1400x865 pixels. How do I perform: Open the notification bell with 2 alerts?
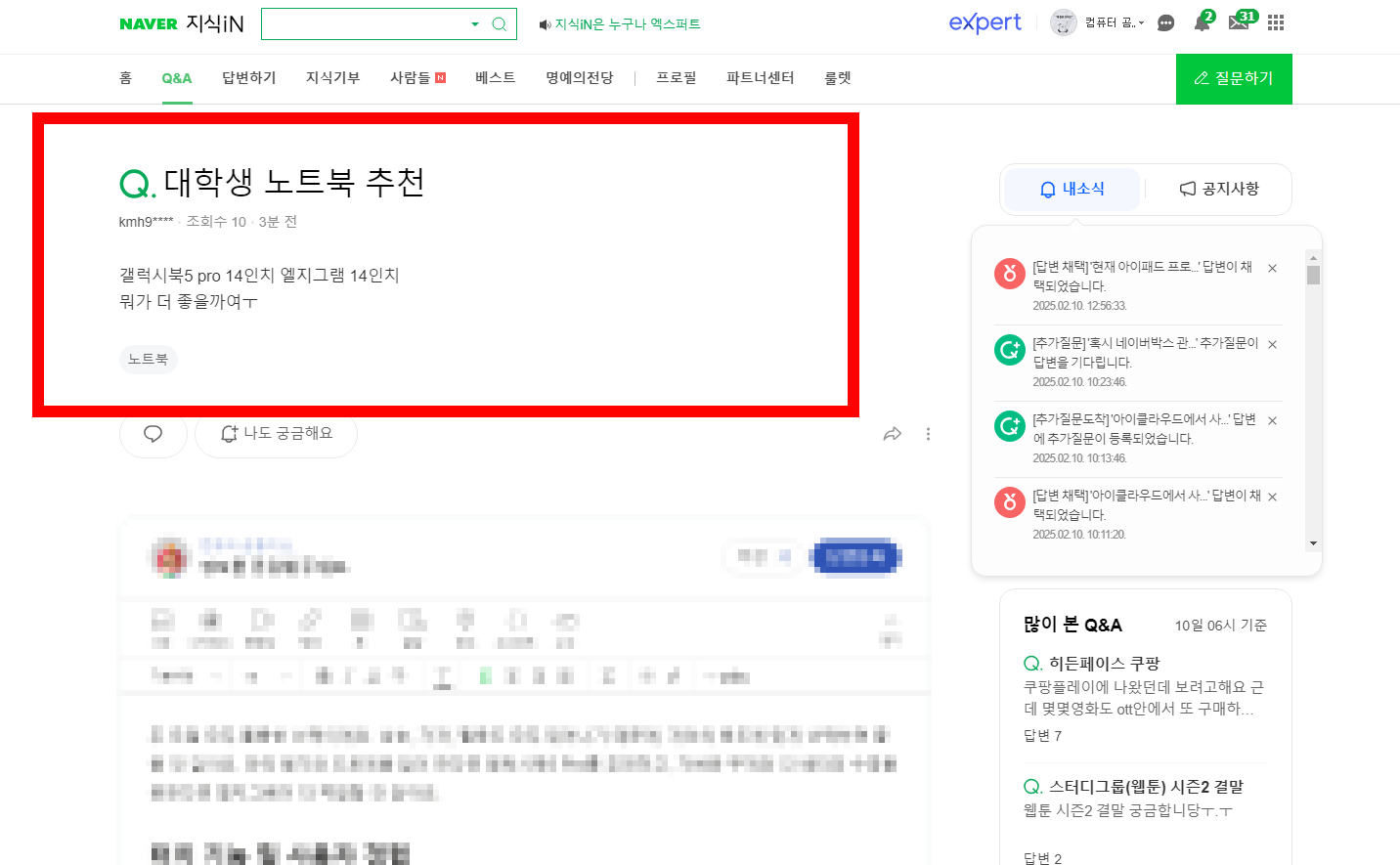(1203, 22)
